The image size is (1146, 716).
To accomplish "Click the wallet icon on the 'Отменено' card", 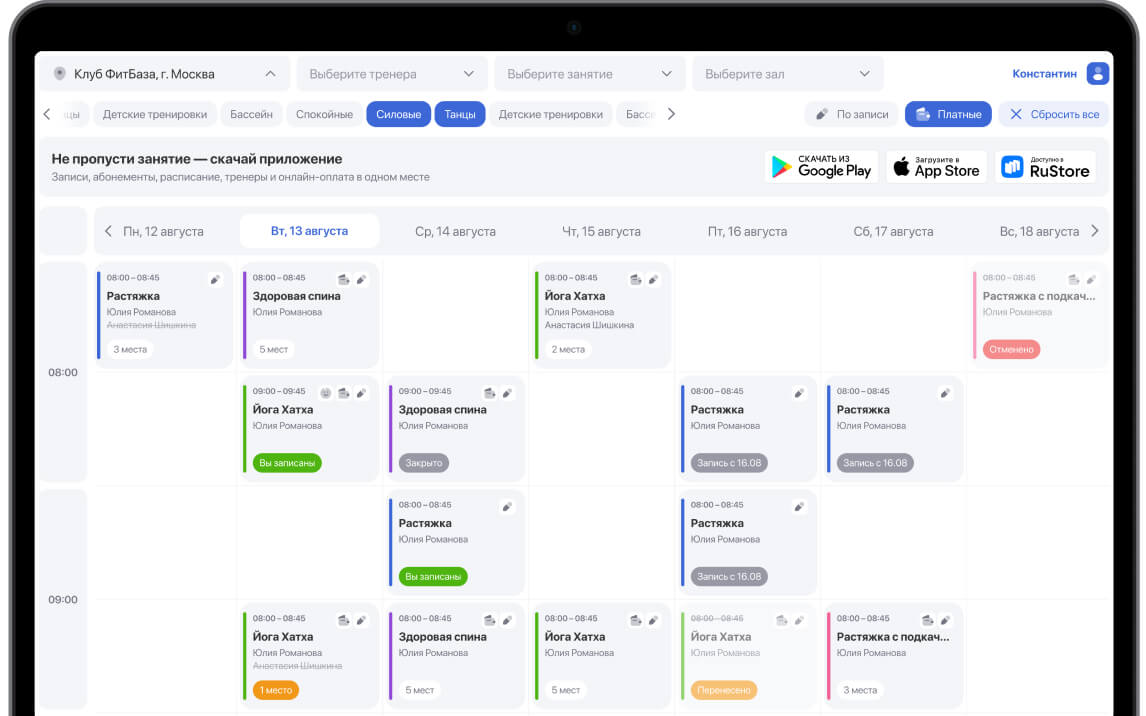I will (x=1074, y=279).
